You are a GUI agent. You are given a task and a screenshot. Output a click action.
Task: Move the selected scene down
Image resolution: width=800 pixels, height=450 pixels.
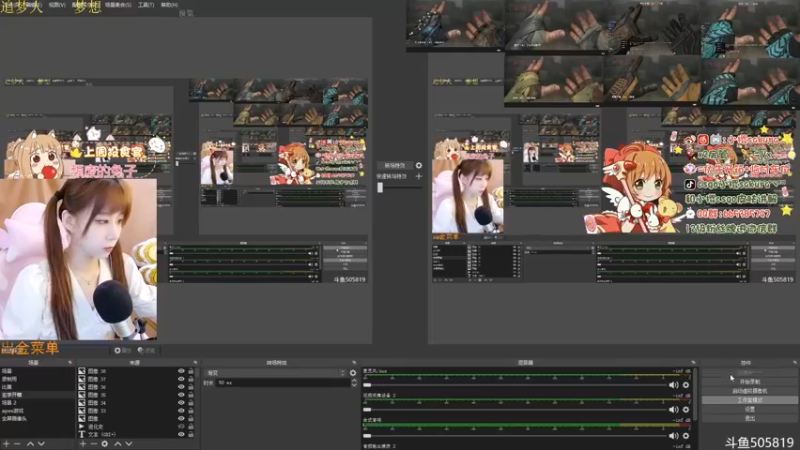[x=41, y=444]
